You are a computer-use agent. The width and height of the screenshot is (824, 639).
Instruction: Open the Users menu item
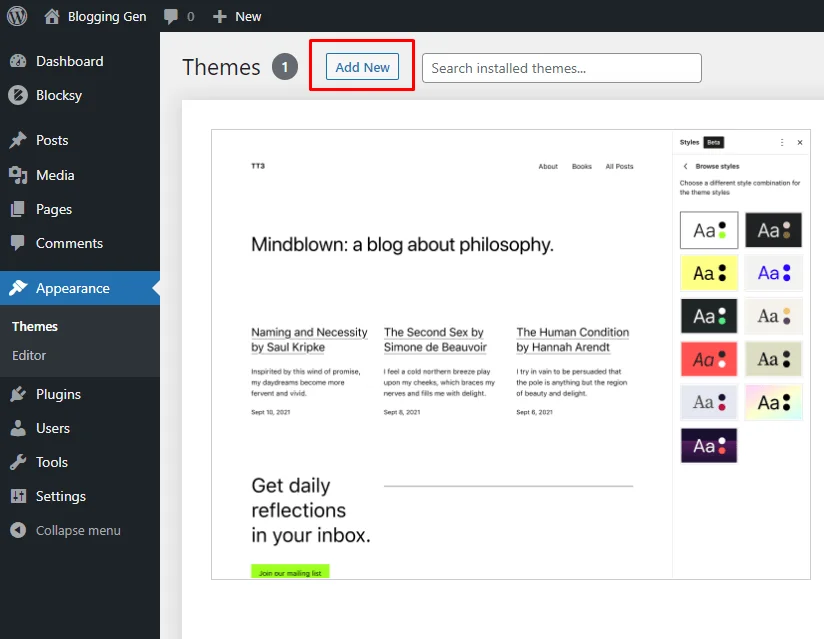point(53,428)
